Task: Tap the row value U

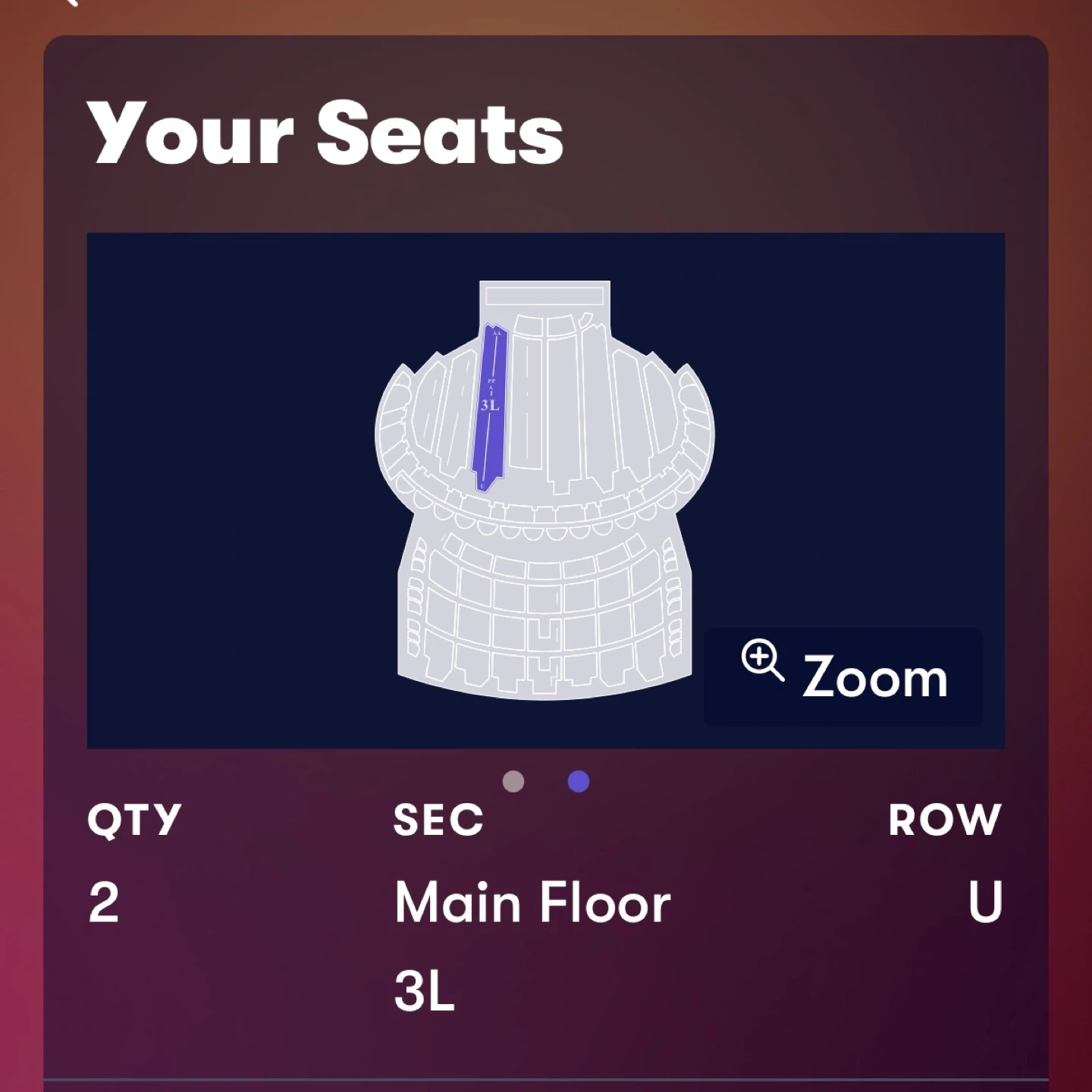Action: (x=985, y=902)
